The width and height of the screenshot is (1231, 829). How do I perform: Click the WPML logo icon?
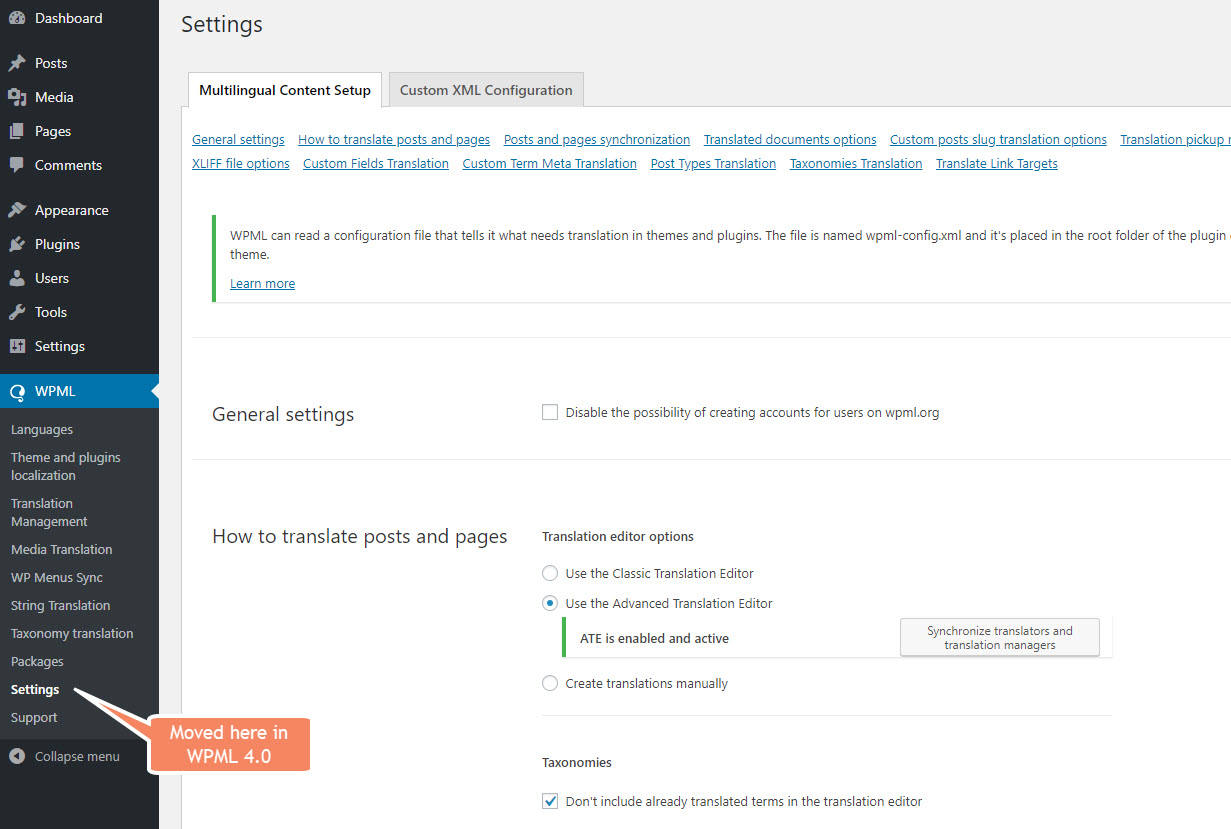[x=17, y=391]
